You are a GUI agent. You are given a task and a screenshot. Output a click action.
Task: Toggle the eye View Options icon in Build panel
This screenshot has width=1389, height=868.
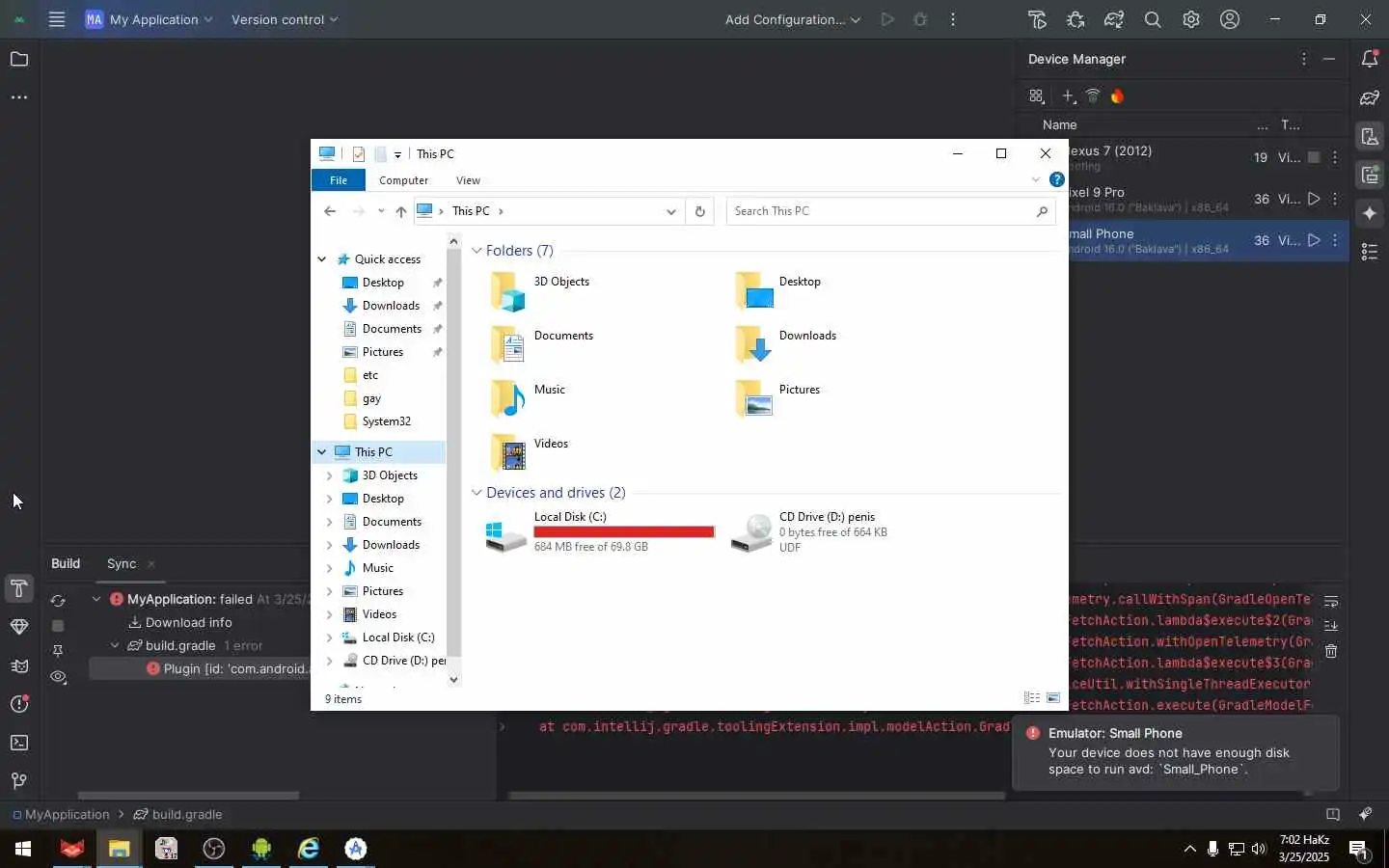point(58,677)
